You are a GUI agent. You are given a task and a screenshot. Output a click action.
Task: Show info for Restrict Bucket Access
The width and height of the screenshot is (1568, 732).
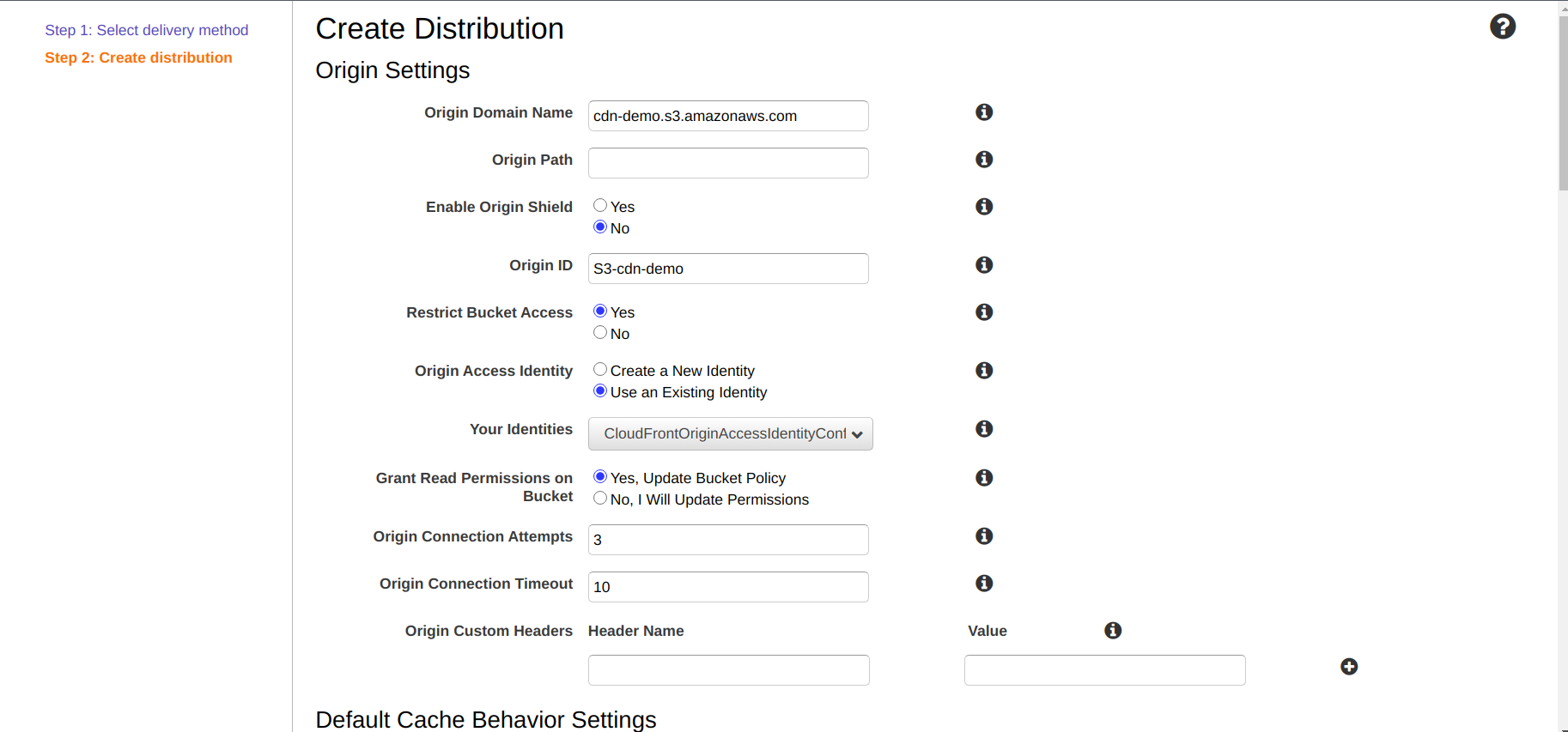(984, 312)
